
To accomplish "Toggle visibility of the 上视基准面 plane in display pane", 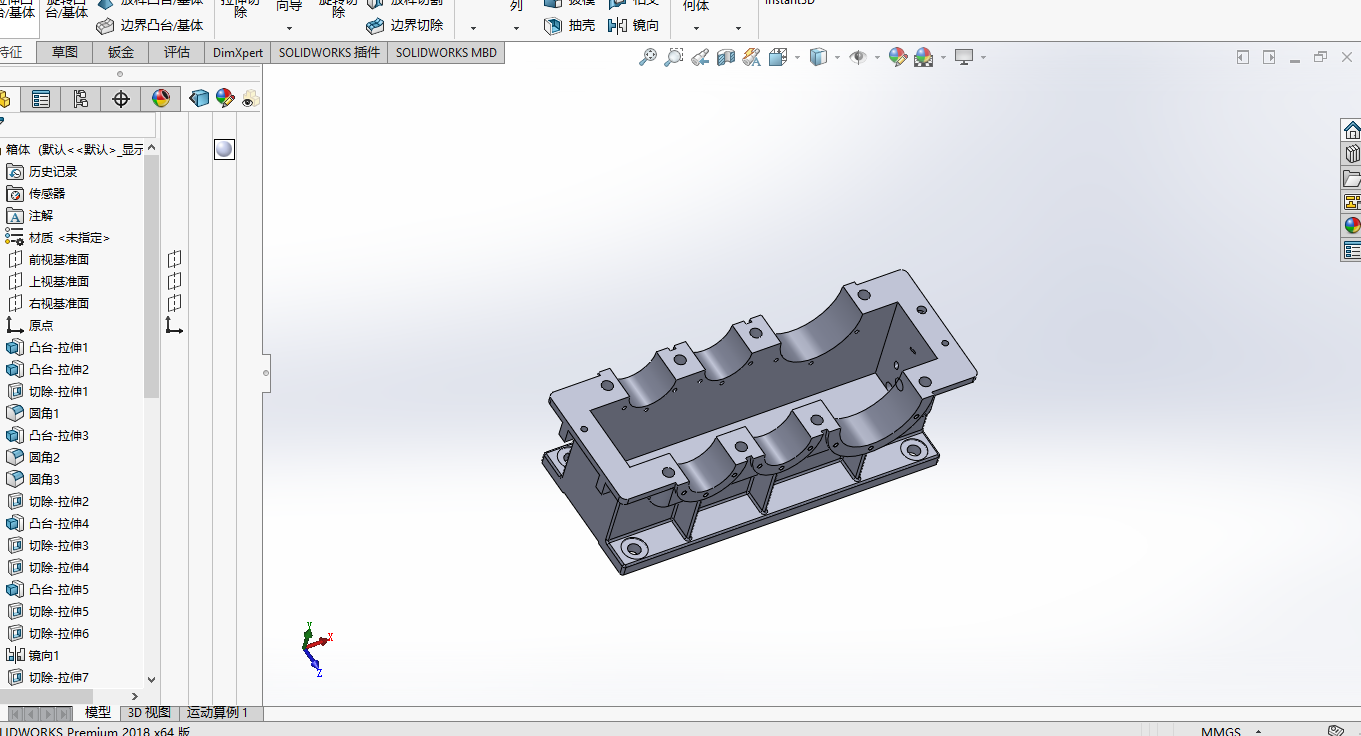I will (x=174, y=281).
